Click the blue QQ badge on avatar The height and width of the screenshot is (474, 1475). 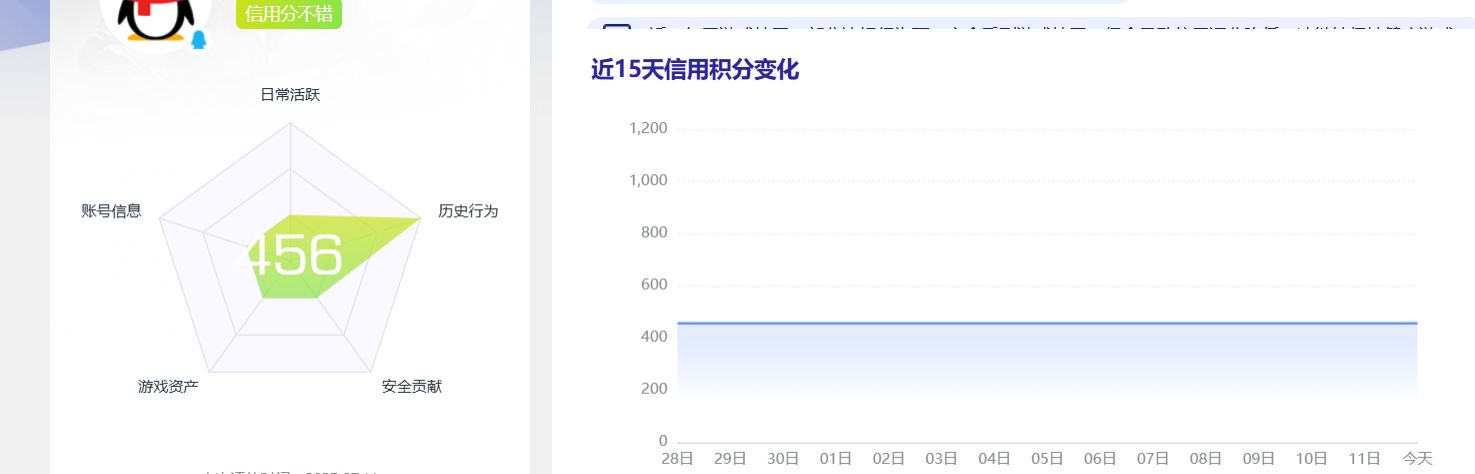[x=199, y=40]
